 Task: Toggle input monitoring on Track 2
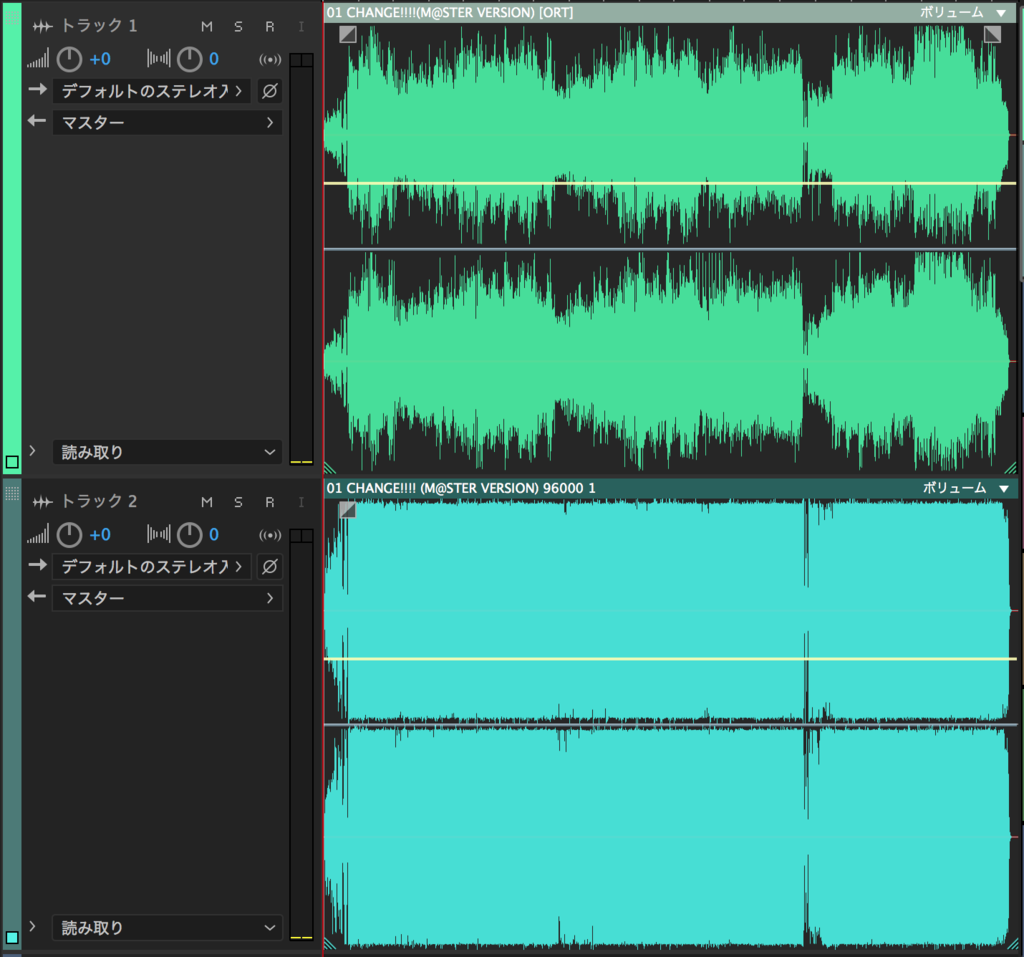[301, 502]
